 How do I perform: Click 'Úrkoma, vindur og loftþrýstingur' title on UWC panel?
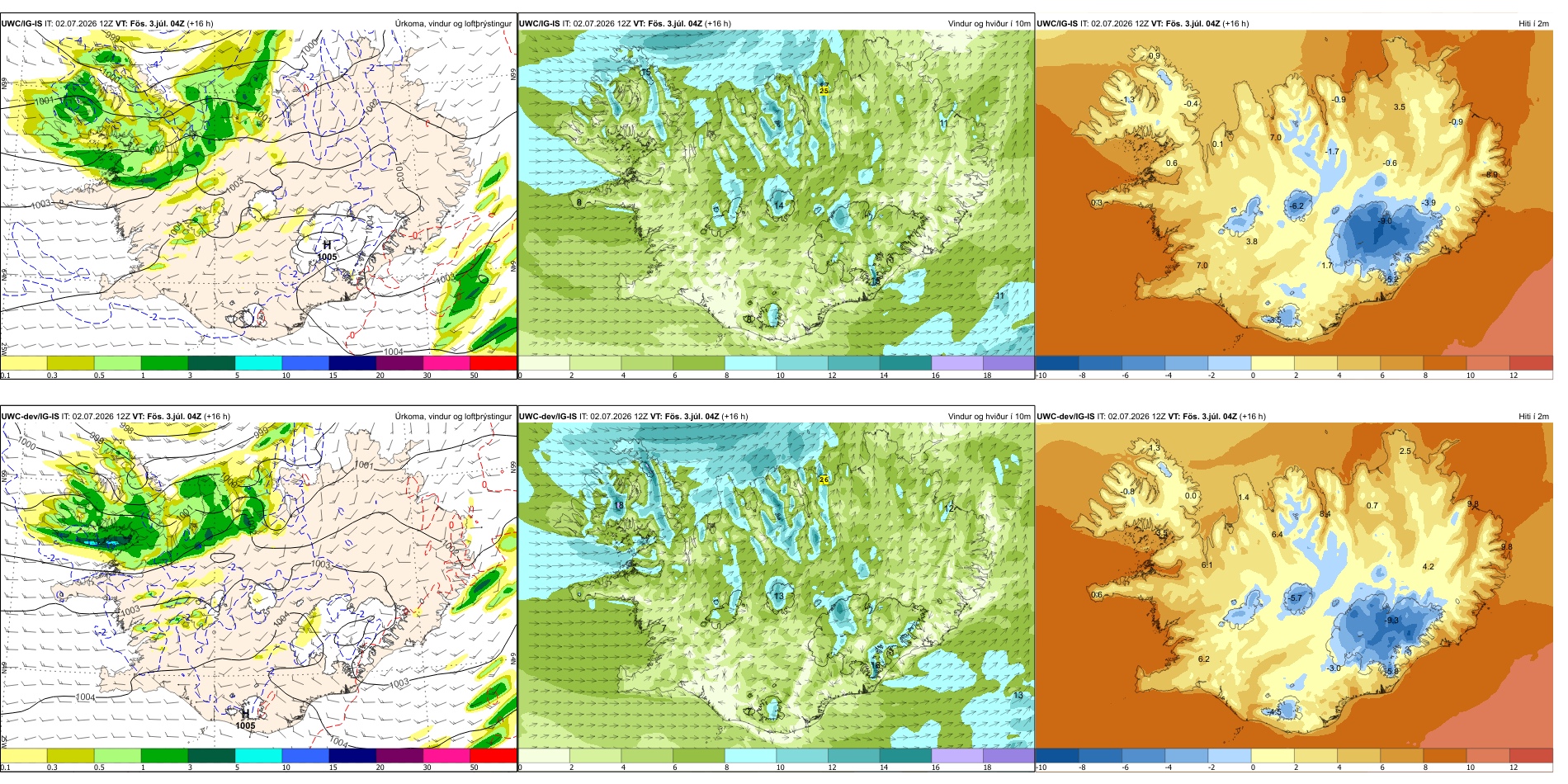click(453, 24)
